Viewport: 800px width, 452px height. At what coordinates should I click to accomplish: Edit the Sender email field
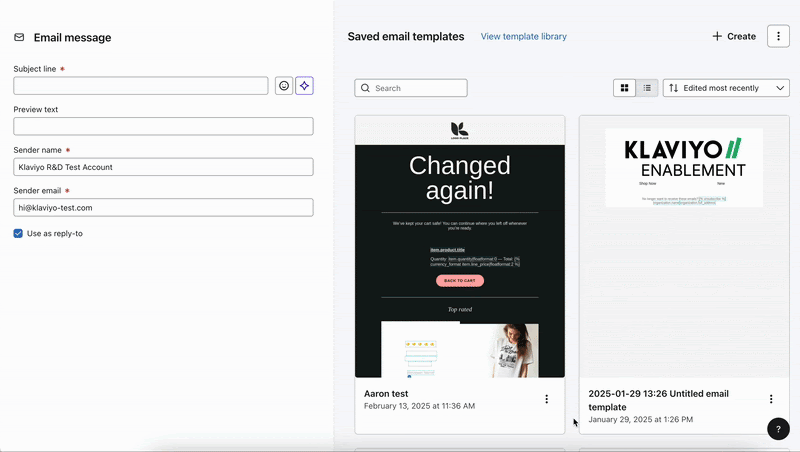click(x=163, y=207)
